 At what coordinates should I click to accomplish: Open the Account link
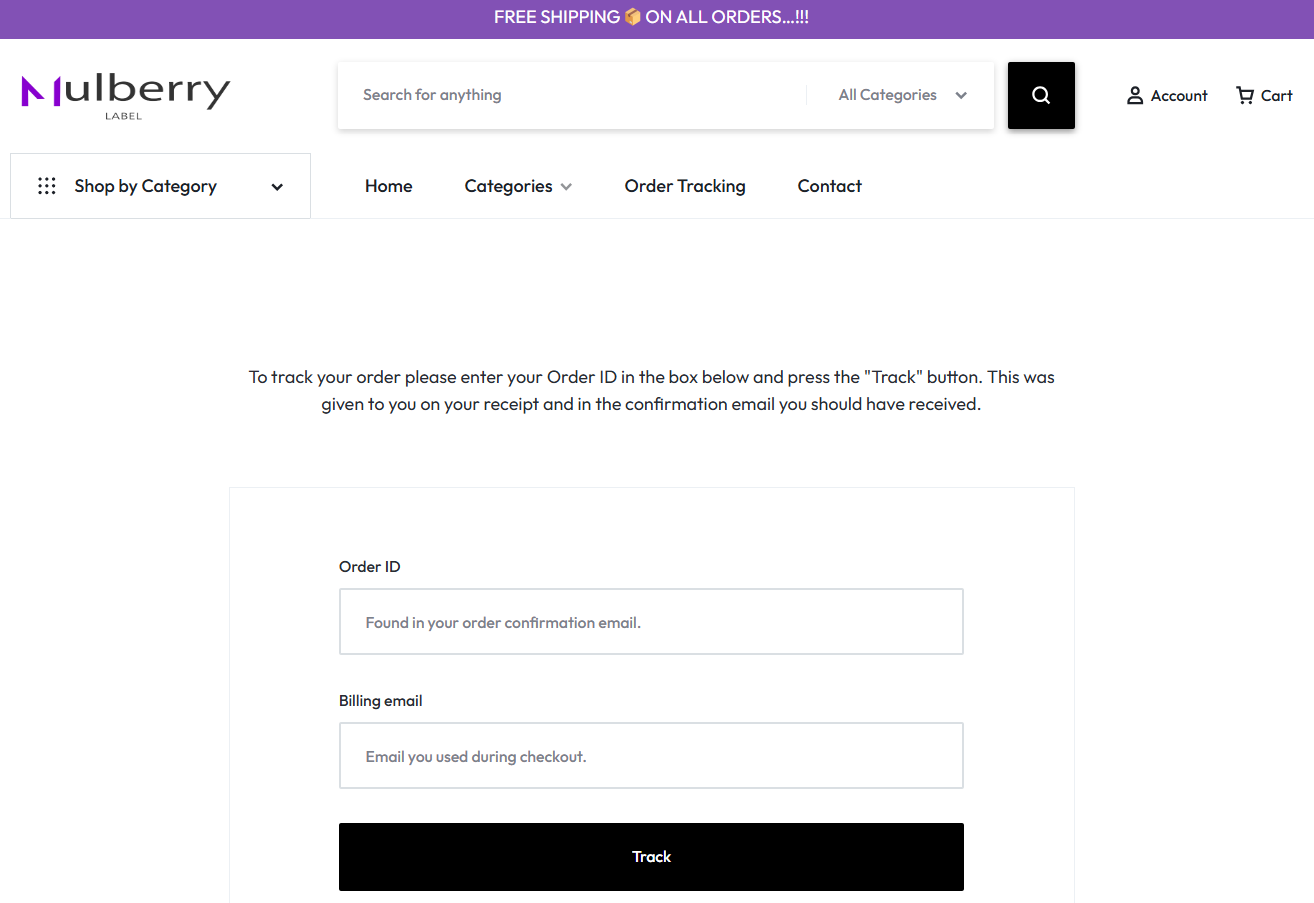pyautogui.click(x=1179, y=96)
